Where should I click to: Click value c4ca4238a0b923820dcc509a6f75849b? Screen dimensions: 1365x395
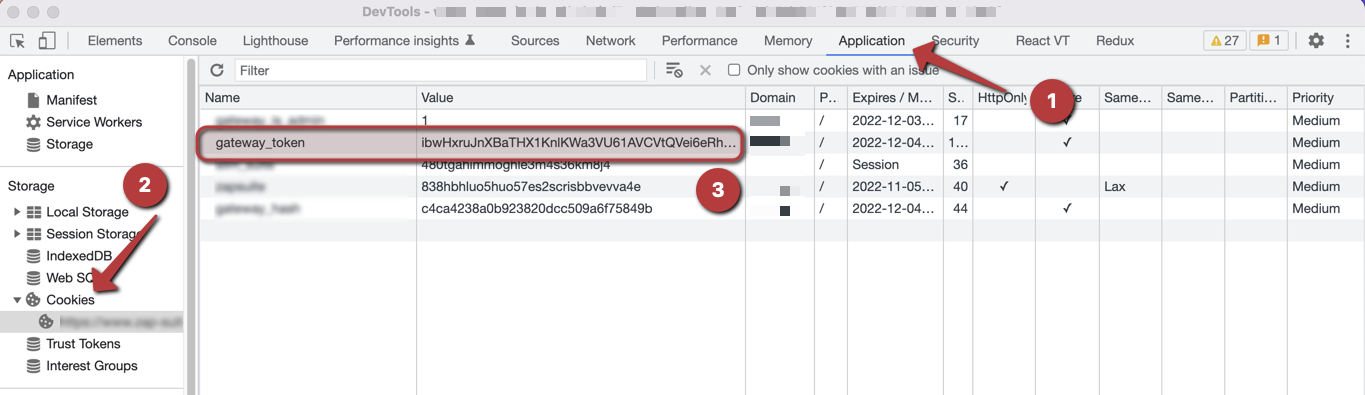[x=537, y=209]
